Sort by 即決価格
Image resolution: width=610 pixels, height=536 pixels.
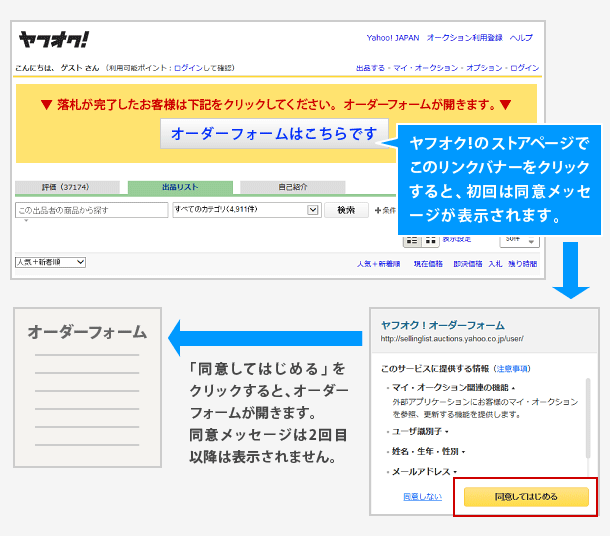(x=468, y=264)
